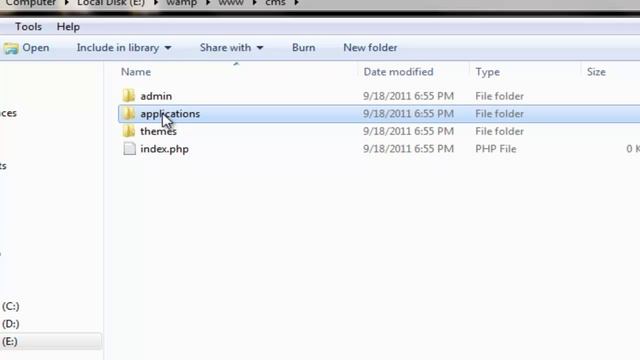Sort by the Type column header
The height and width of the screenshot is (360, 640).
click(x=487, y=72)
